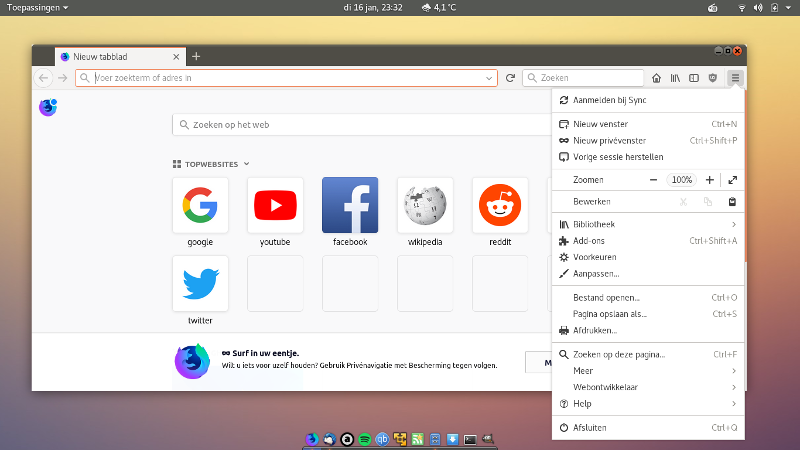Choose Nieuw venster from menu

pyautogui.click(x=648, y=124)
